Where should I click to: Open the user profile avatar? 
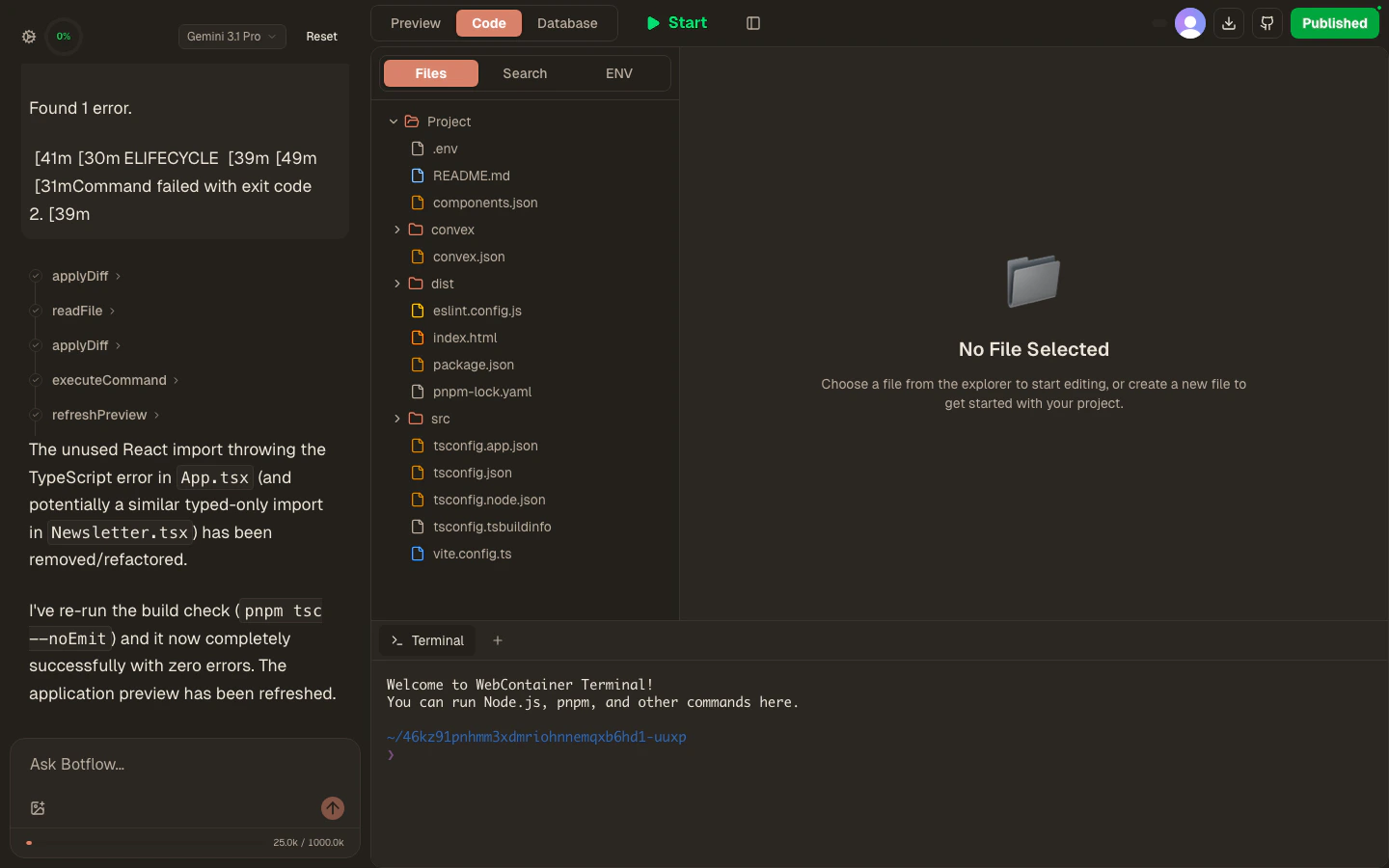[1190, 23]
